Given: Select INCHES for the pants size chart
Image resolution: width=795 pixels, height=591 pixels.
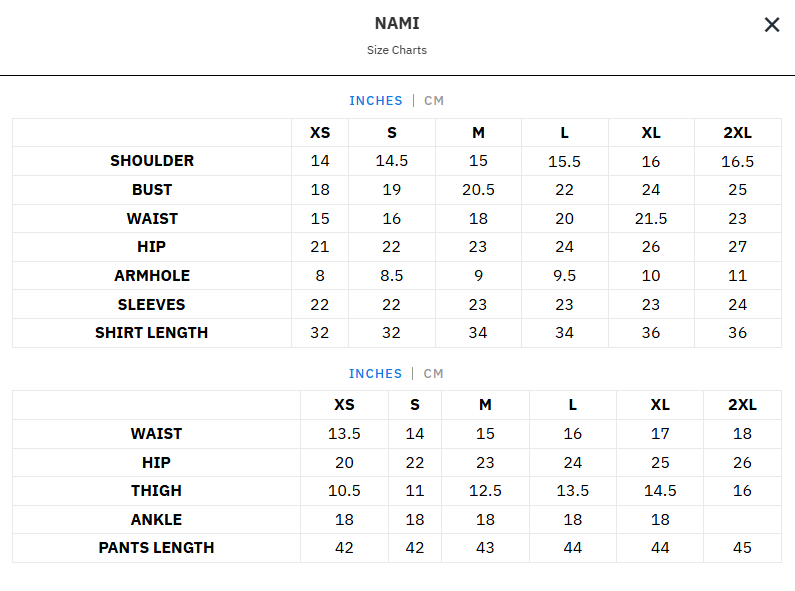Looking at the screenshot, I should tap(375, 374).
